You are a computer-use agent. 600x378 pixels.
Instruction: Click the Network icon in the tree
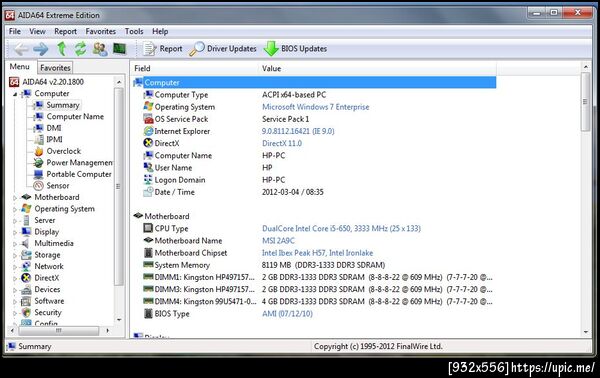[26, 266]
